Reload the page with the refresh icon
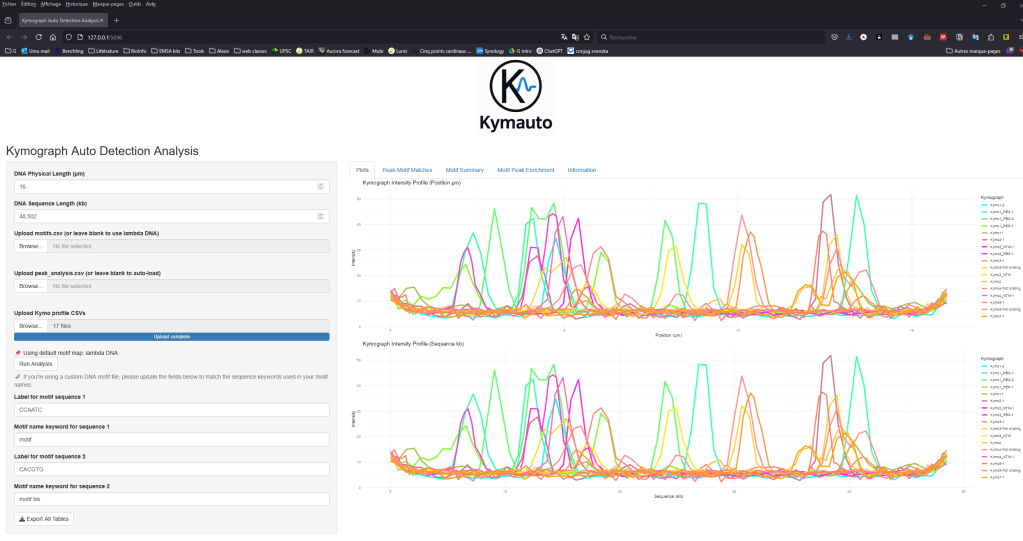1023x541 pixels. click(38, 36)
